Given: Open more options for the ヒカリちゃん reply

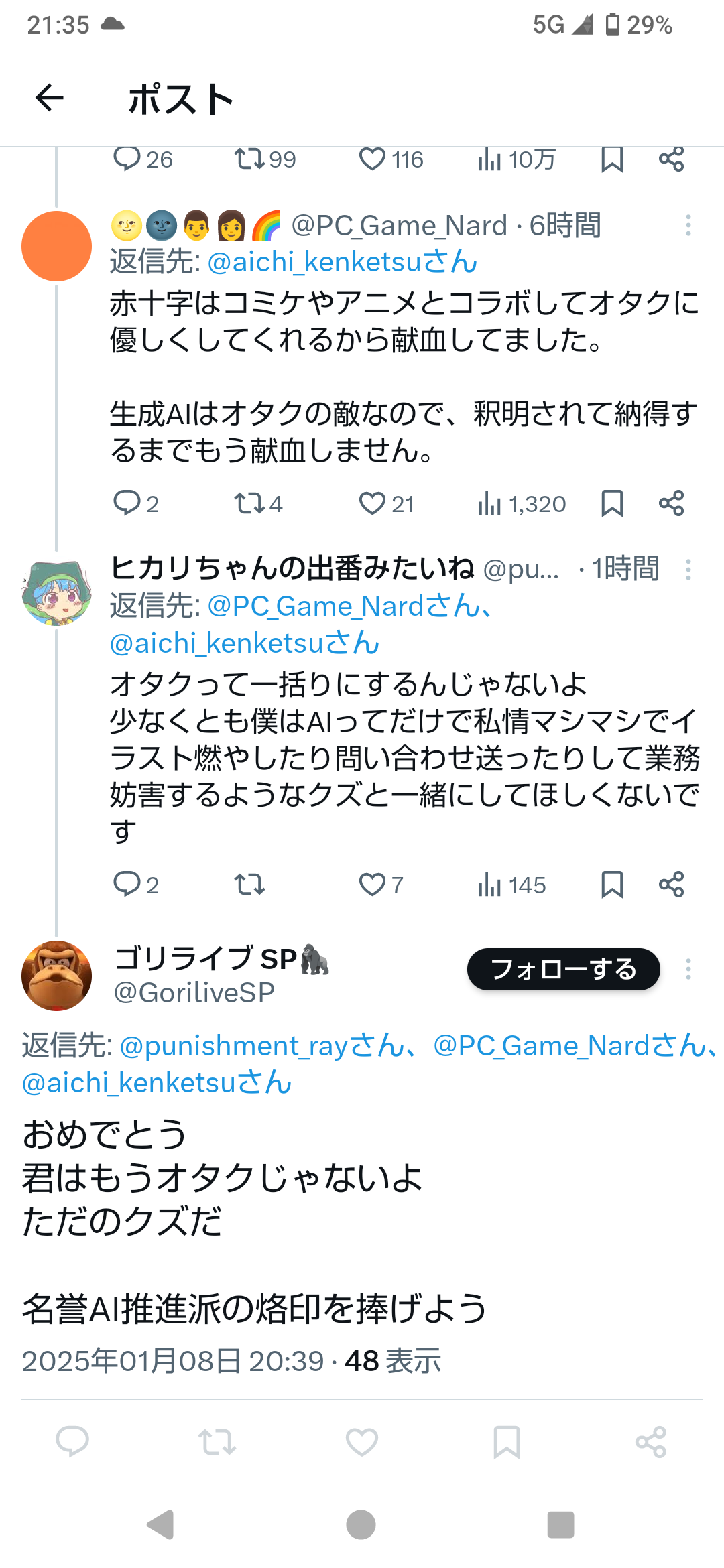Looking at the screenshot, I should (688, 570).
